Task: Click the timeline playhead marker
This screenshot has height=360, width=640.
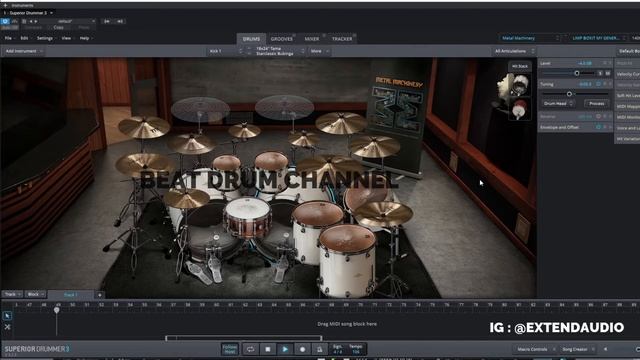Action: tap(57, 310)
